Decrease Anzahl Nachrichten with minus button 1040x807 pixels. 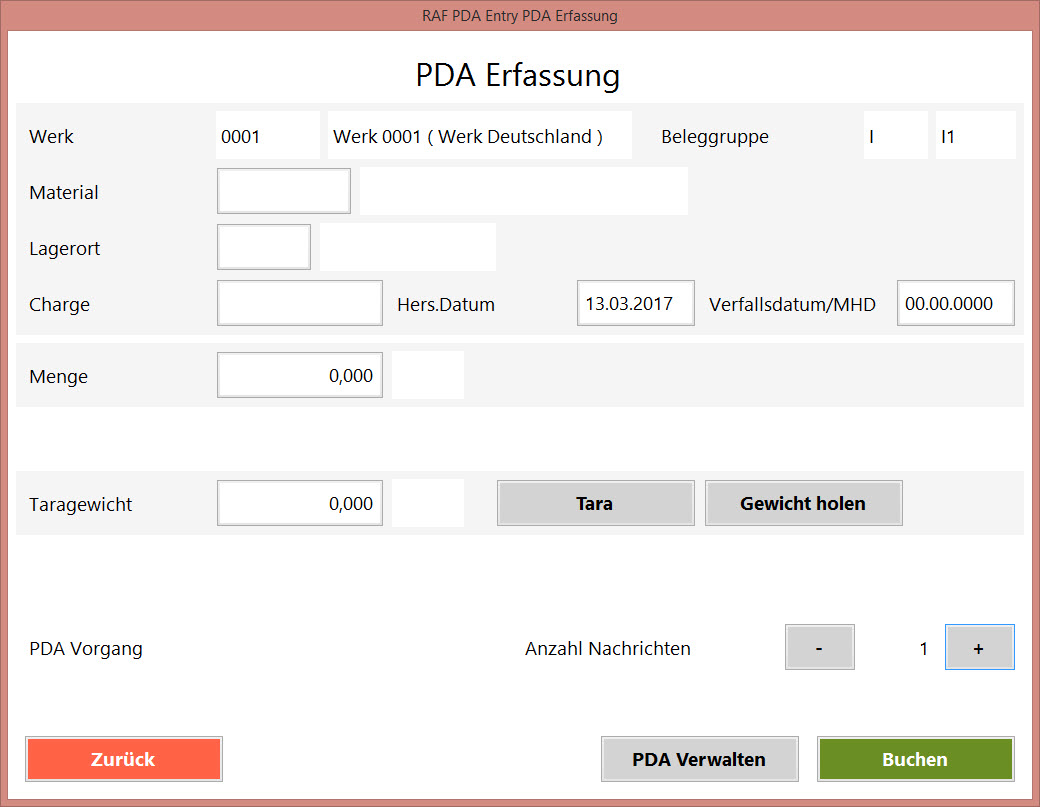click(819, 648)
